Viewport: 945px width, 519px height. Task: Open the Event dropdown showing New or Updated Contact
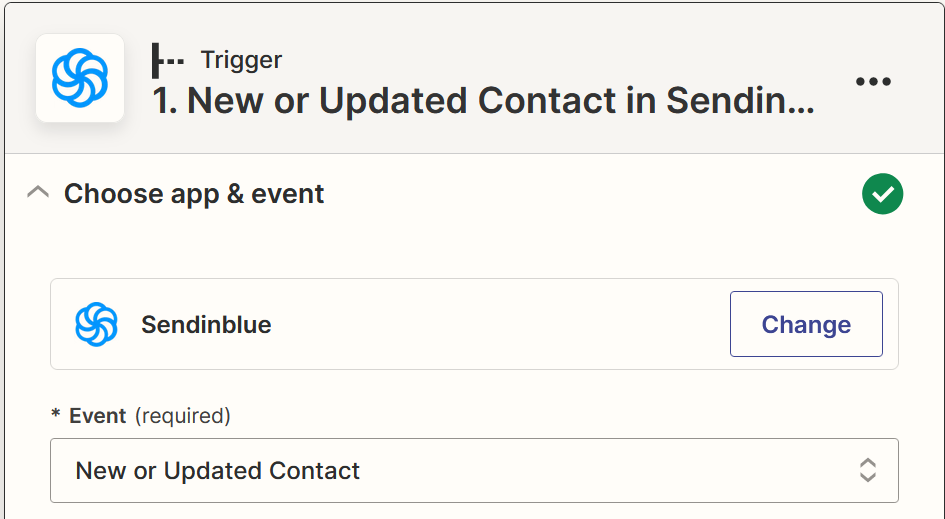pyautogui.click(x=474, y=471)
